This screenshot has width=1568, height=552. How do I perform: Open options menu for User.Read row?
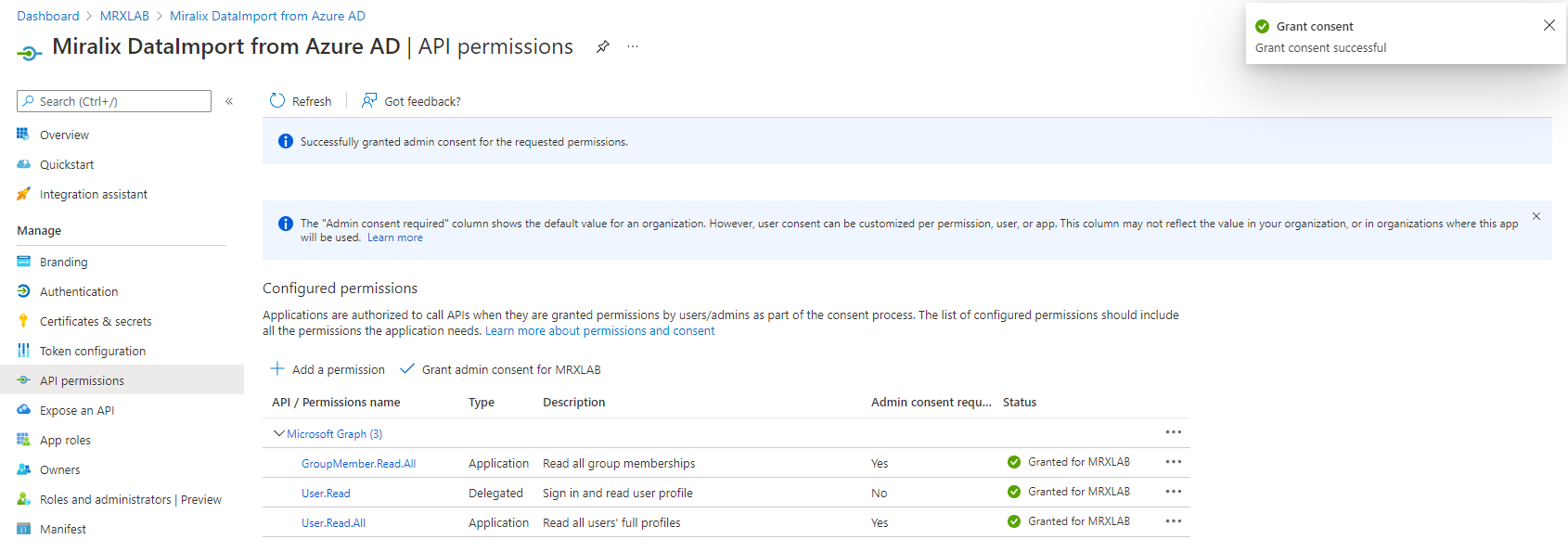click(1174, 492)
